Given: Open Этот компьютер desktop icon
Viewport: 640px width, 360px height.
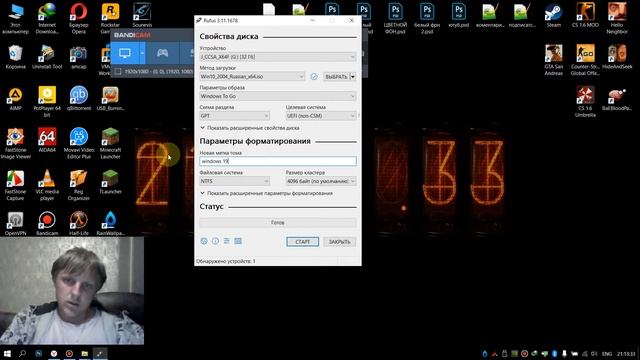Looking at the screenshot, I should (x=15, y=18).
